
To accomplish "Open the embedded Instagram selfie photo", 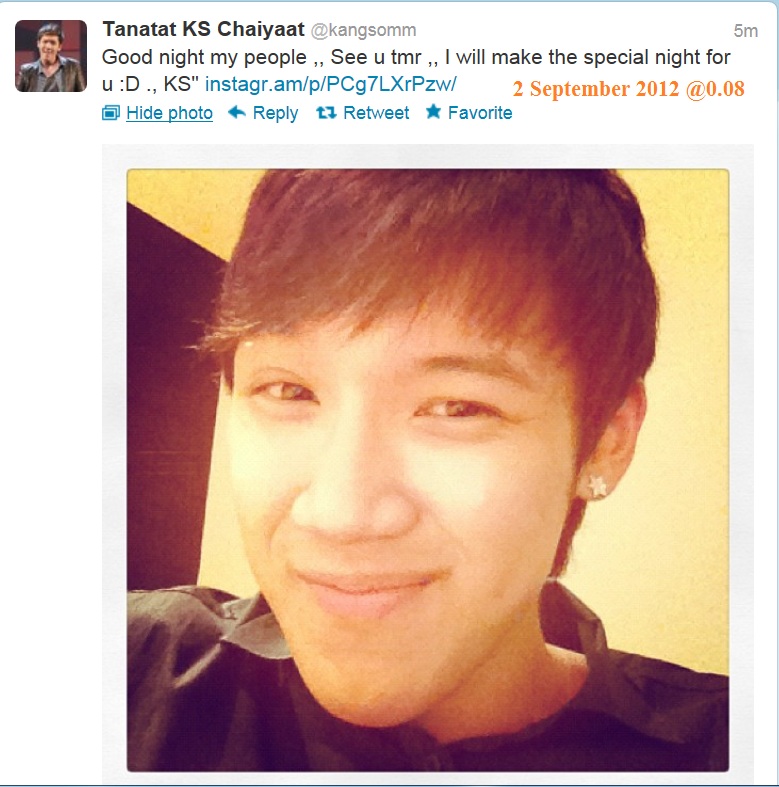I will [x=428, y=470].
